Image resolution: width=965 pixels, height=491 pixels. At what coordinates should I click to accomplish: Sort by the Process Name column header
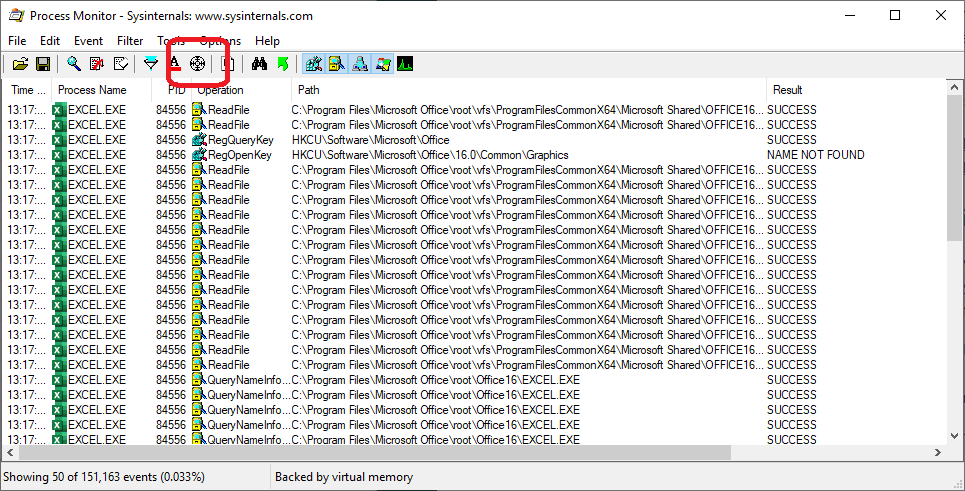[92, 90]
